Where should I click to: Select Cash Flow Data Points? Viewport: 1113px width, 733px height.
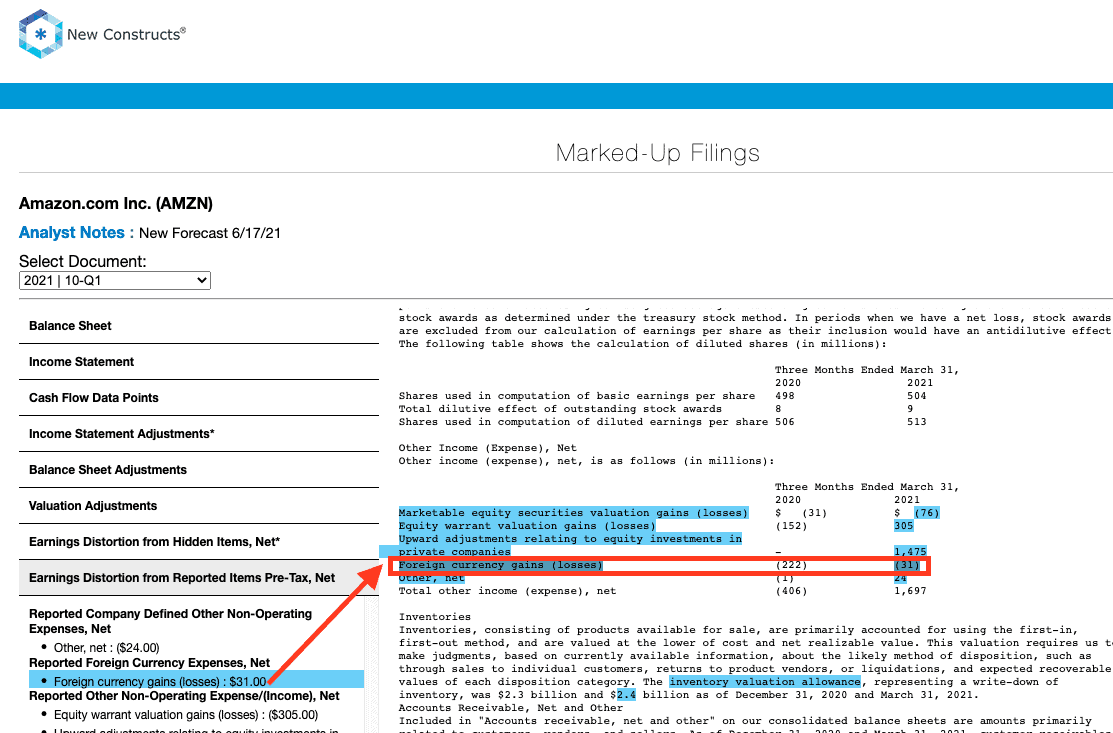(x=199, y=398)
